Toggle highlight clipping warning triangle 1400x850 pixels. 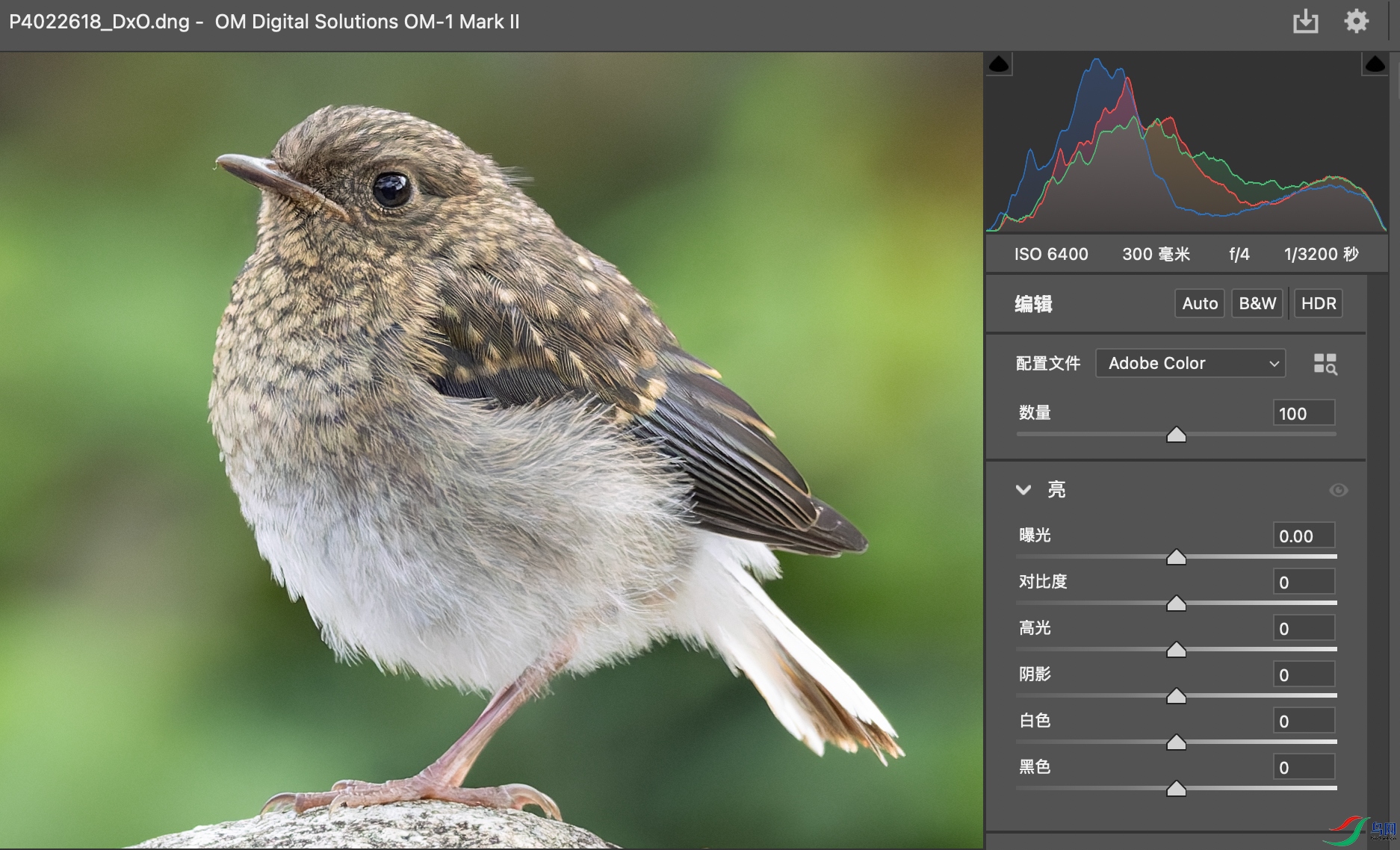pos(1375,64)
